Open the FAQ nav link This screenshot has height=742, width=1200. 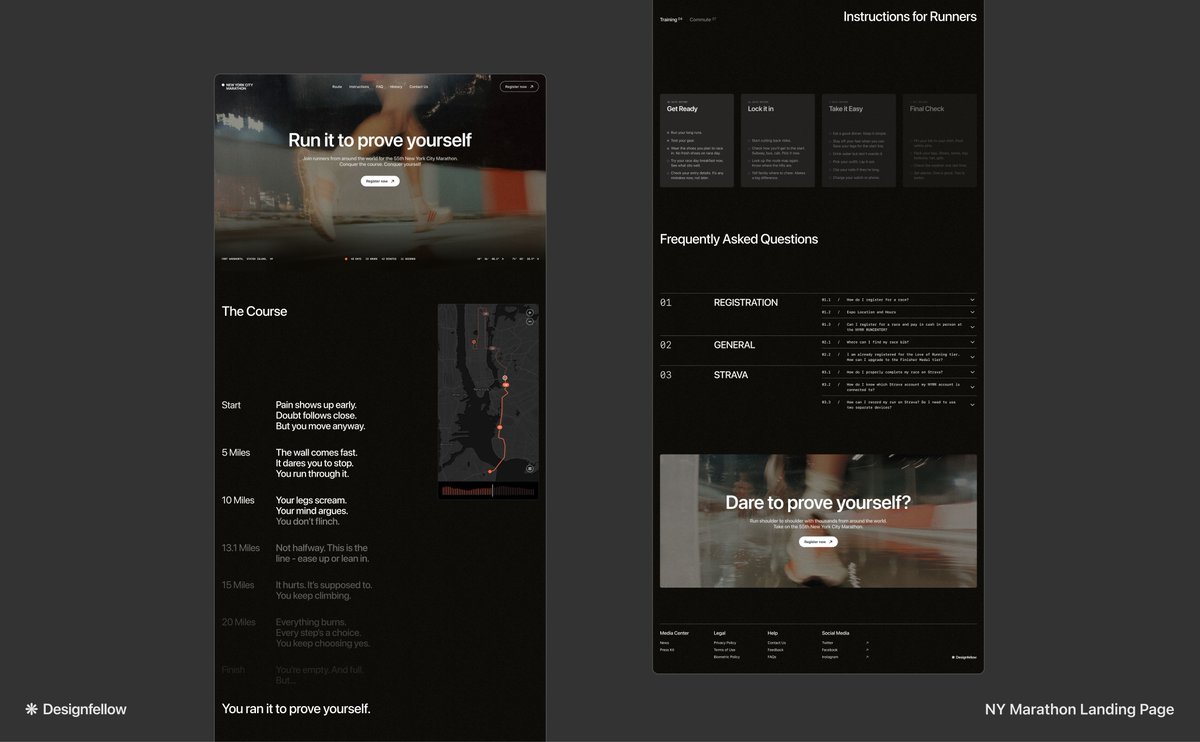click(x=380, y=87)
